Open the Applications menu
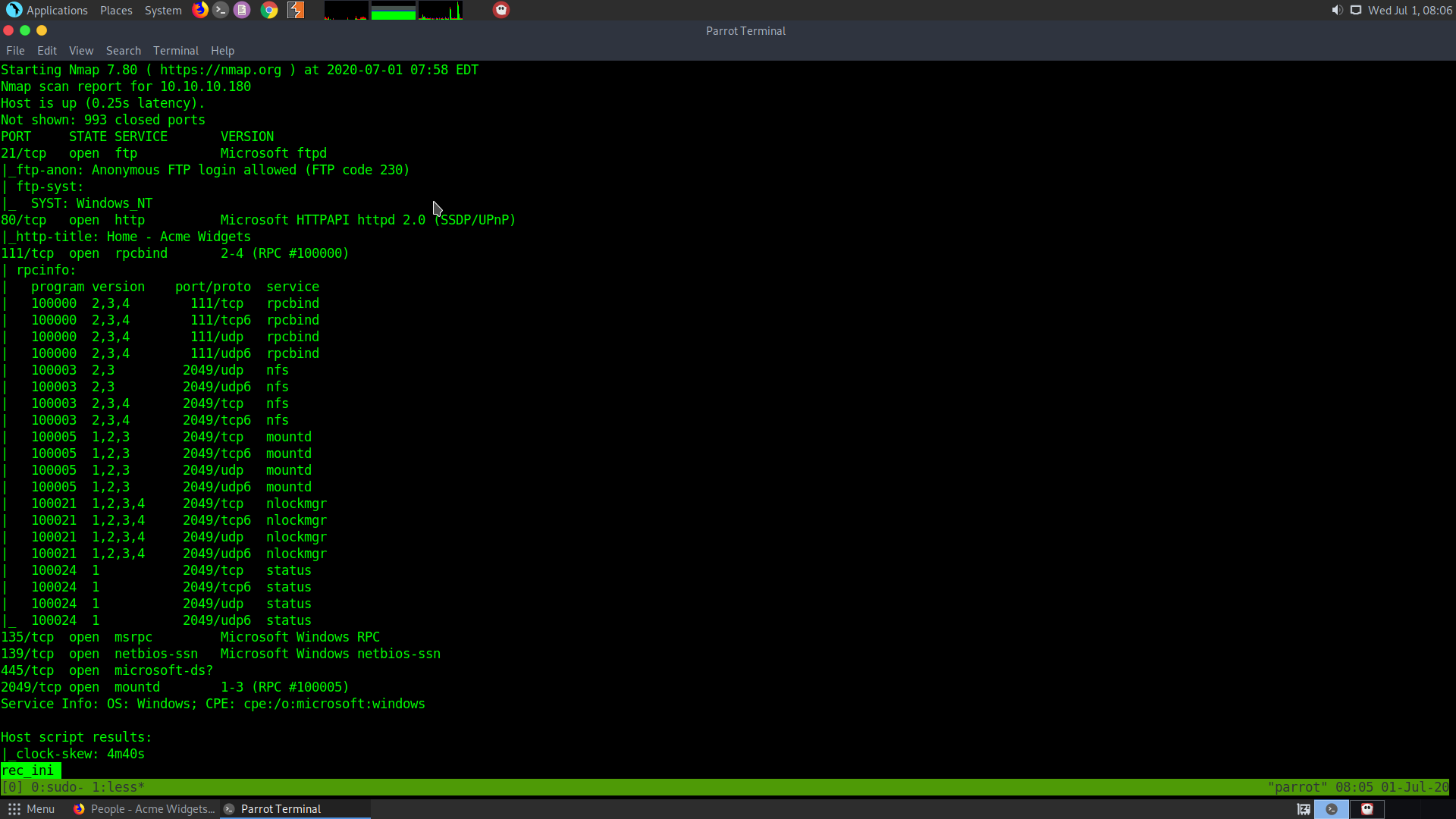The width and height of the screenshot is (1456, 819). tap(48, 10)
